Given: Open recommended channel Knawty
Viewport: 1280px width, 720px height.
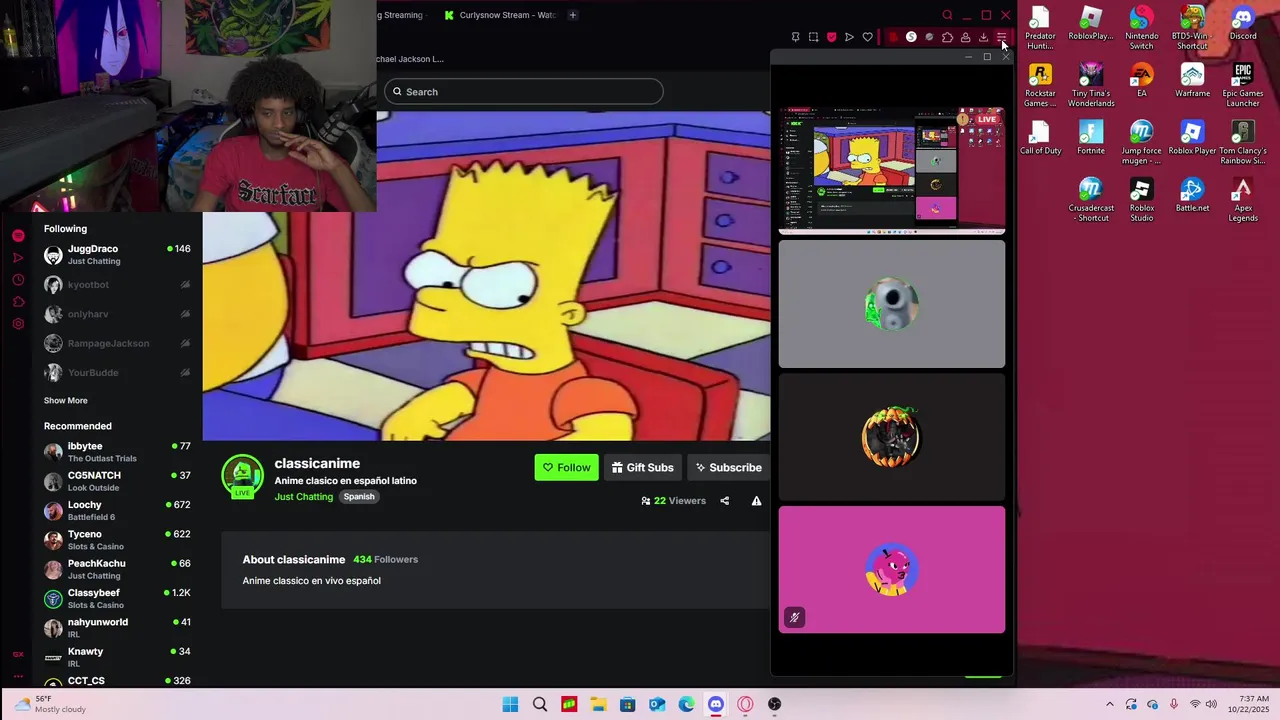Looking at the screenshot, I should coord(118,657).
